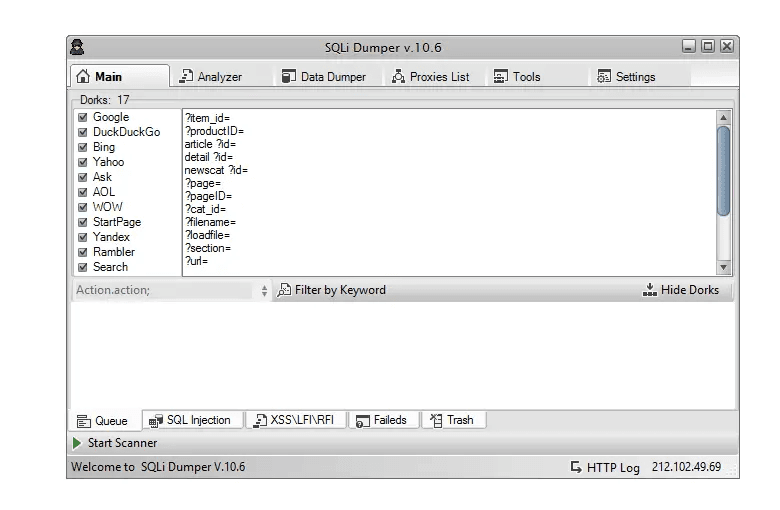Click the Analyzer tab icon
780x510 pixels.
[x=186, y=76]
